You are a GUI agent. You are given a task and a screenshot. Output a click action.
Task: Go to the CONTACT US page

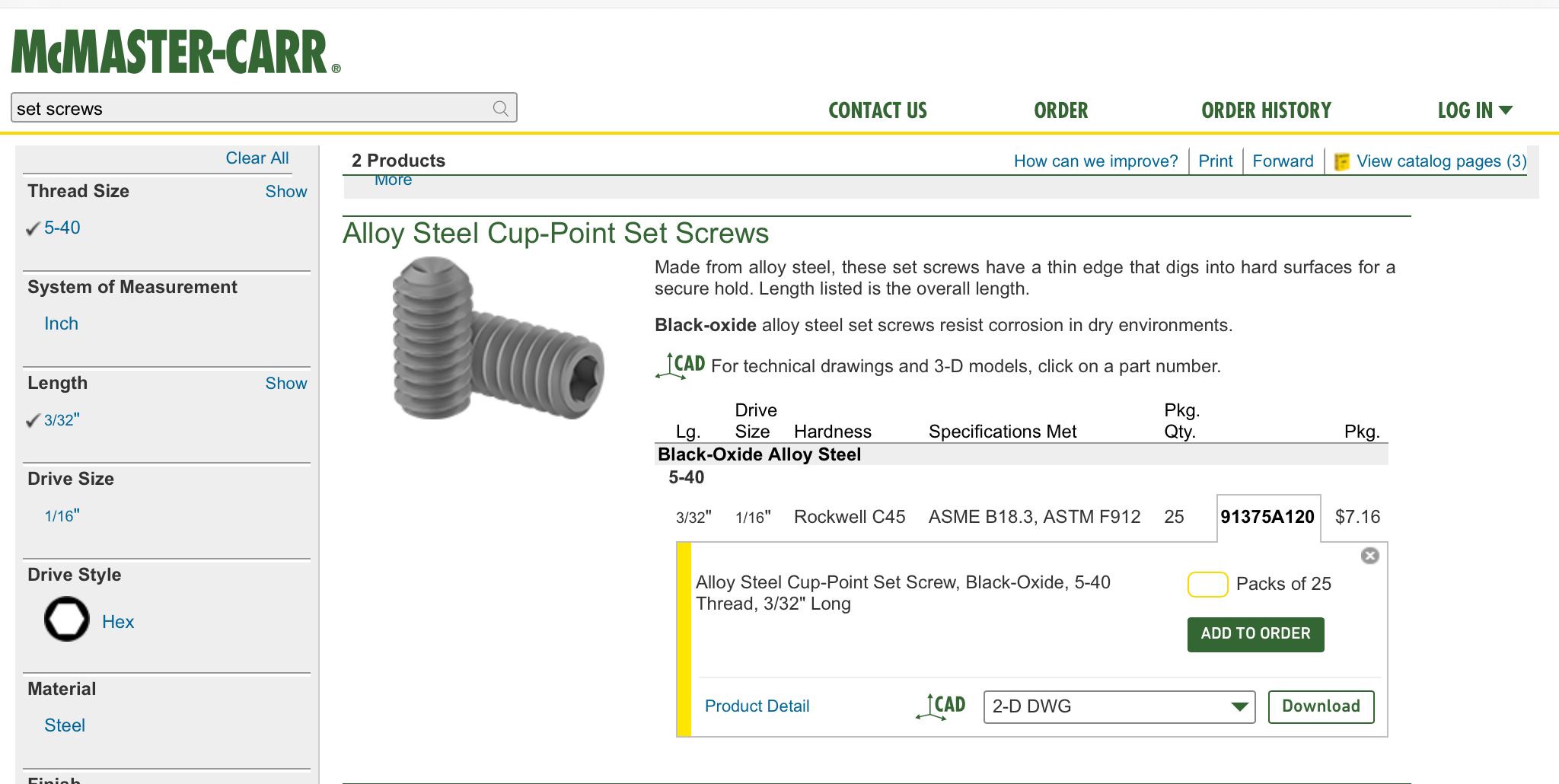(878, 110)
